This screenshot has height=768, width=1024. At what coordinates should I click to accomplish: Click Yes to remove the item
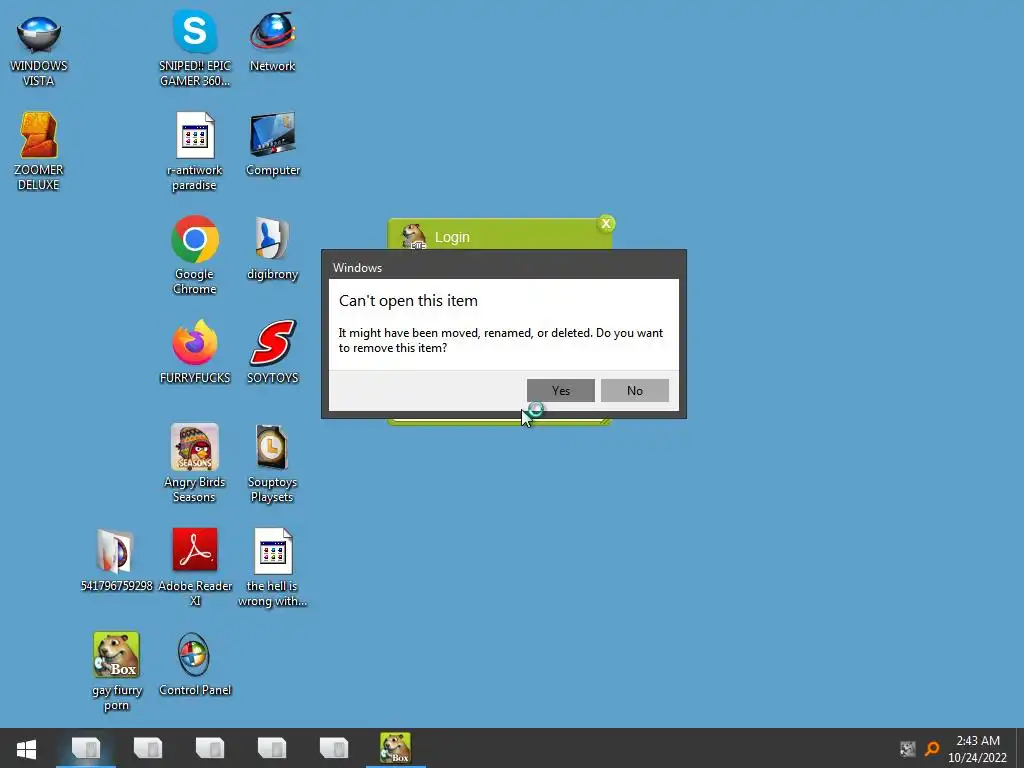coord(560,391)
